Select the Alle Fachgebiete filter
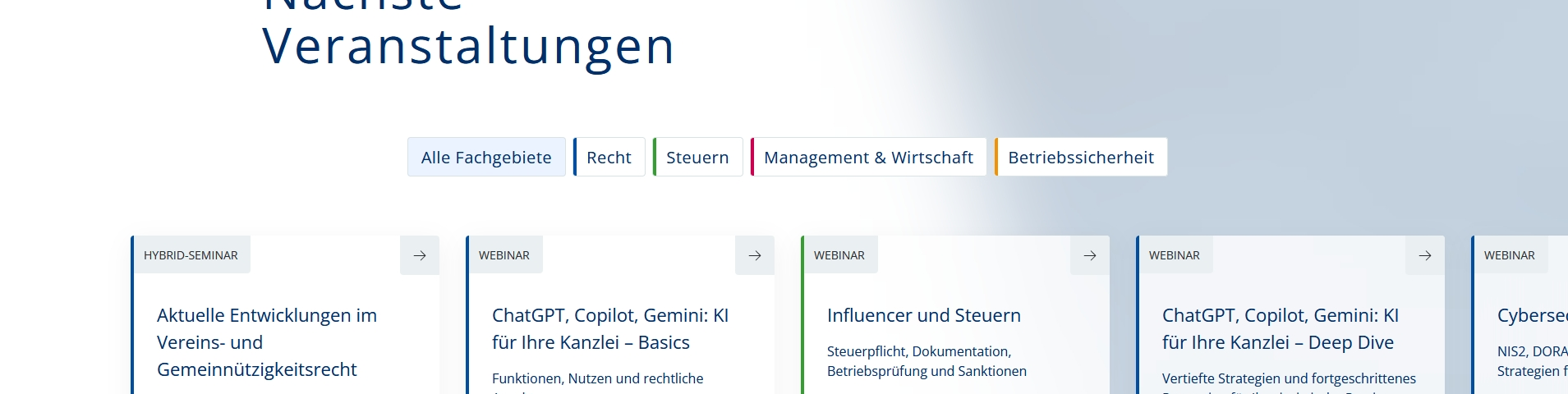This screenshot has width=1568, height=394. click(486, 157)
